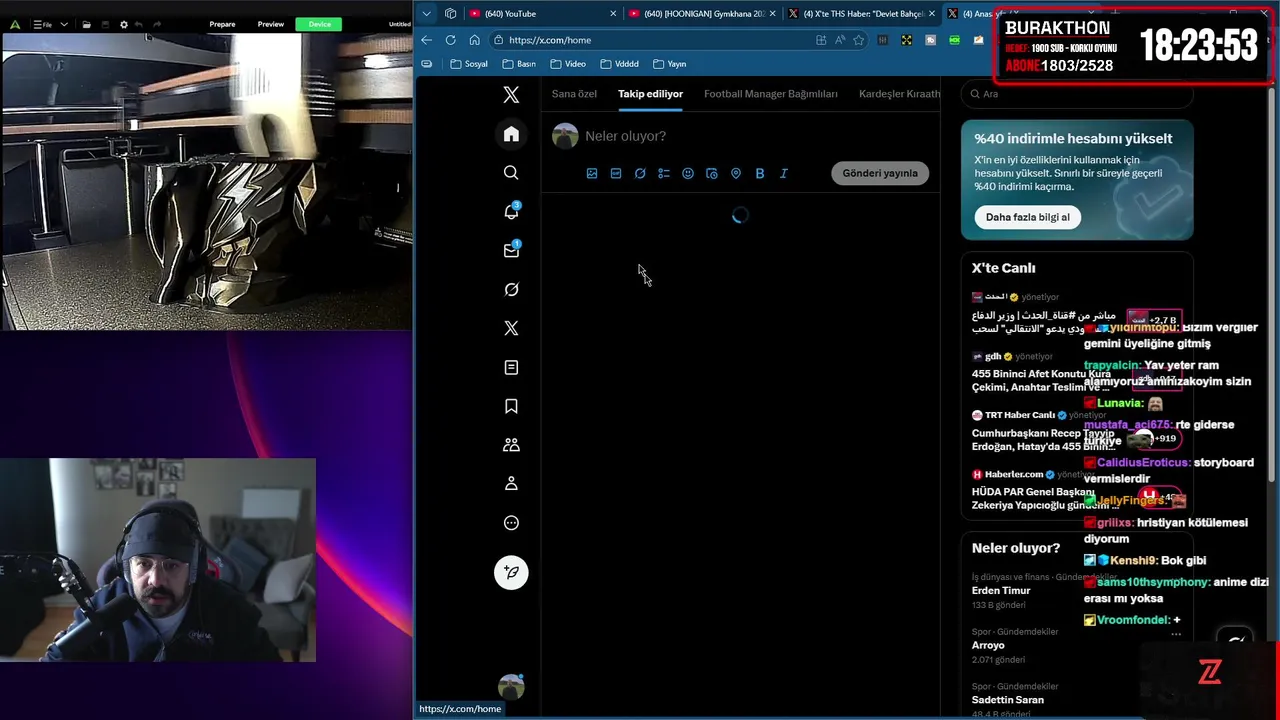Open the Erden Timur trending topic
The height and width of the screenshot is (720, 1280).
pyautogui.click(x=1001, y=590)
